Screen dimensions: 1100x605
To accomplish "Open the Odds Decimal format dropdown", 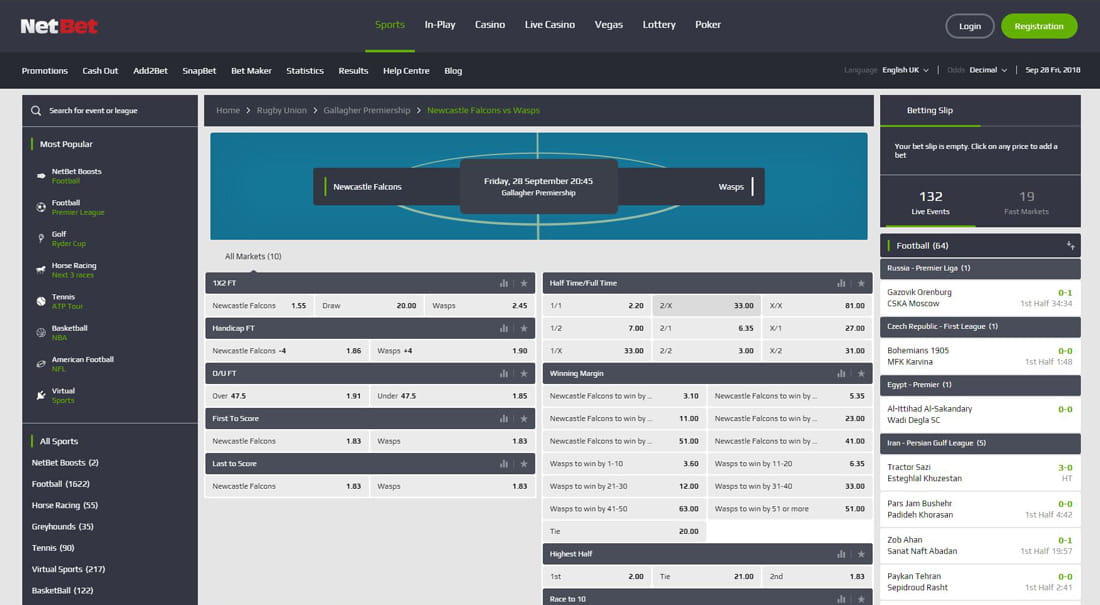I will click(x=985, y=70).
